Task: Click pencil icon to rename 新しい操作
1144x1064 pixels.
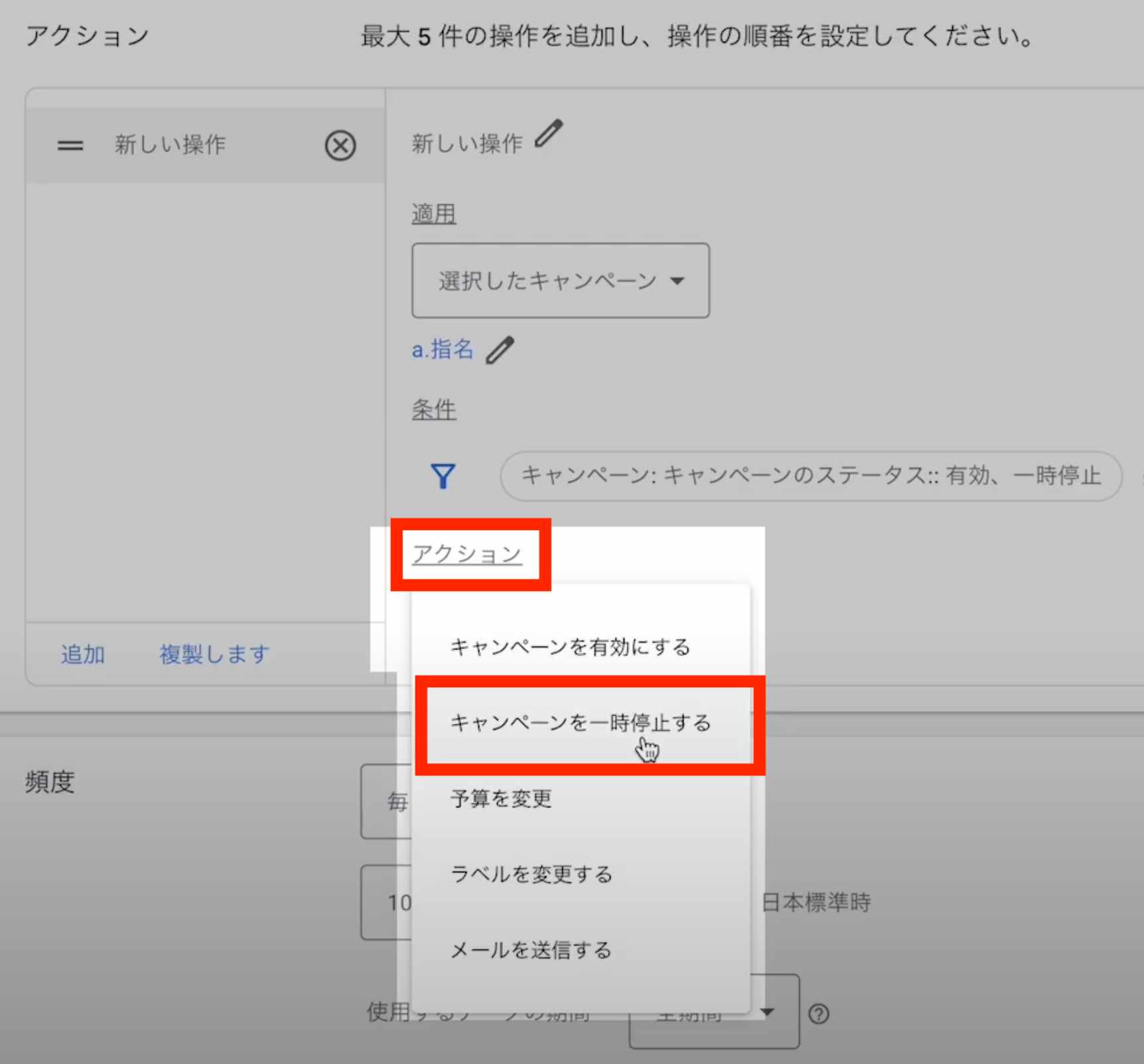Action: point(549,134)
